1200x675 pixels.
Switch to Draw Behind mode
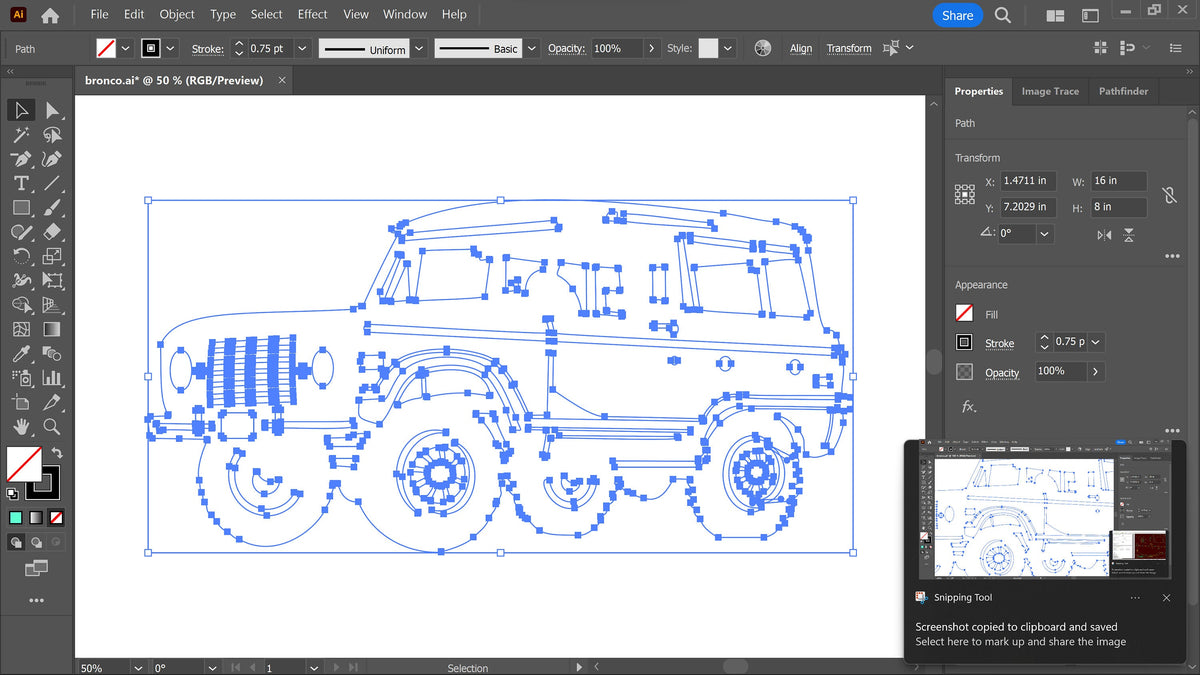pos(36,542)
